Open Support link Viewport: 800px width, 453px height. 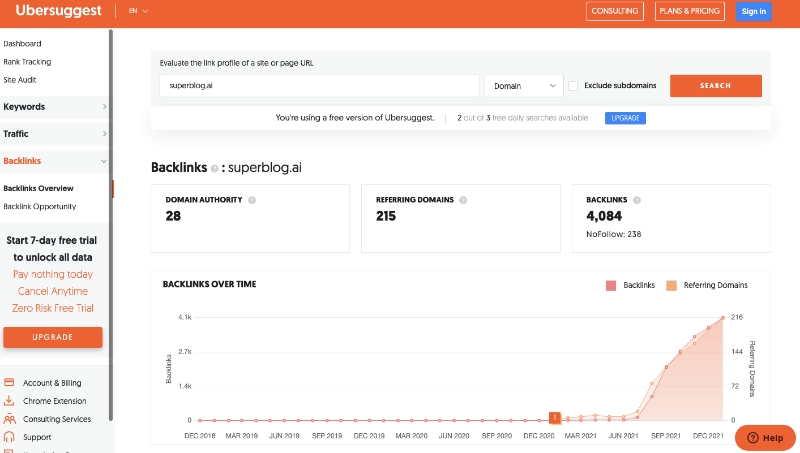point(37,437)
